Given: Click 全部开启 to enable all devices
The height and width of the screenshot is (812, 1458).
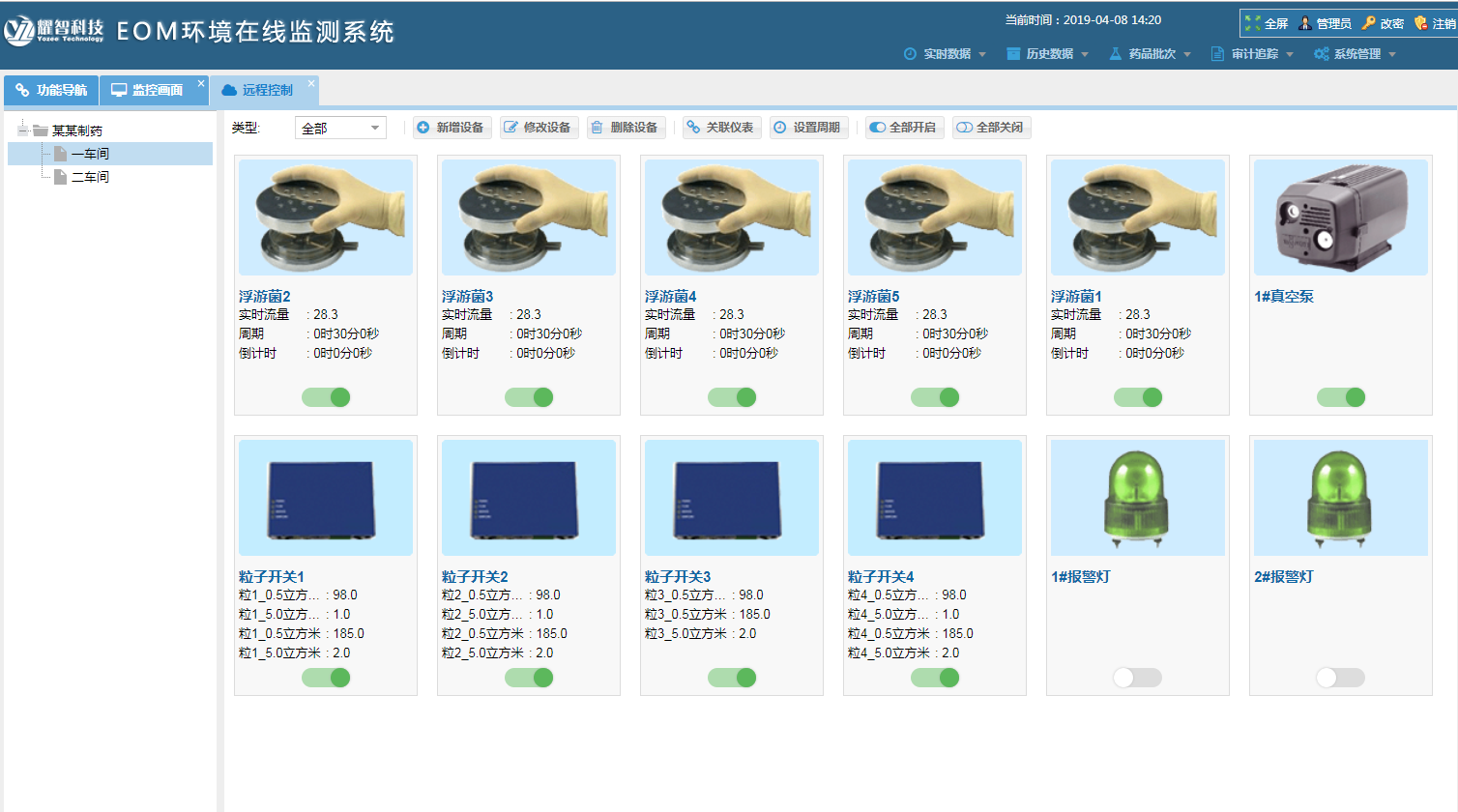Looking at the screenshot, I should (x=904, y=127).
